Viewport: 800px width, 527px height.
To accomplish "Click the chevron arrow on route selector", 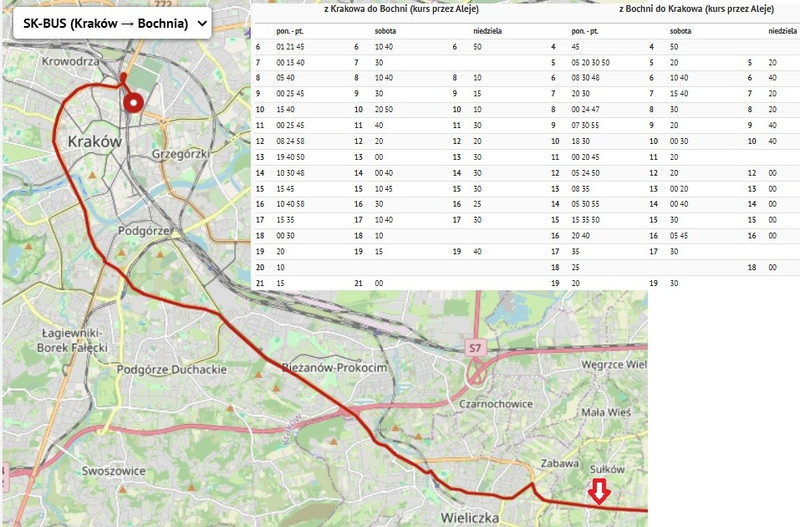I will pyautogui.click(x=199, y=23).
